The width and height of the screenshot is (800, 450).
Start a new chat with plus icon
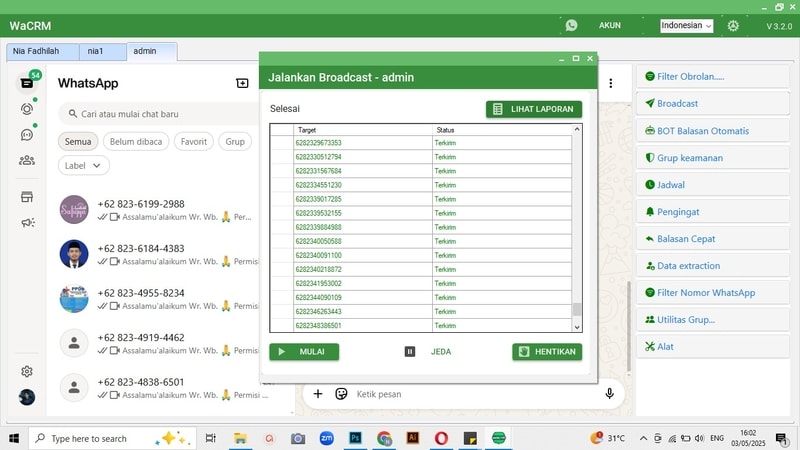pos(242,83)
